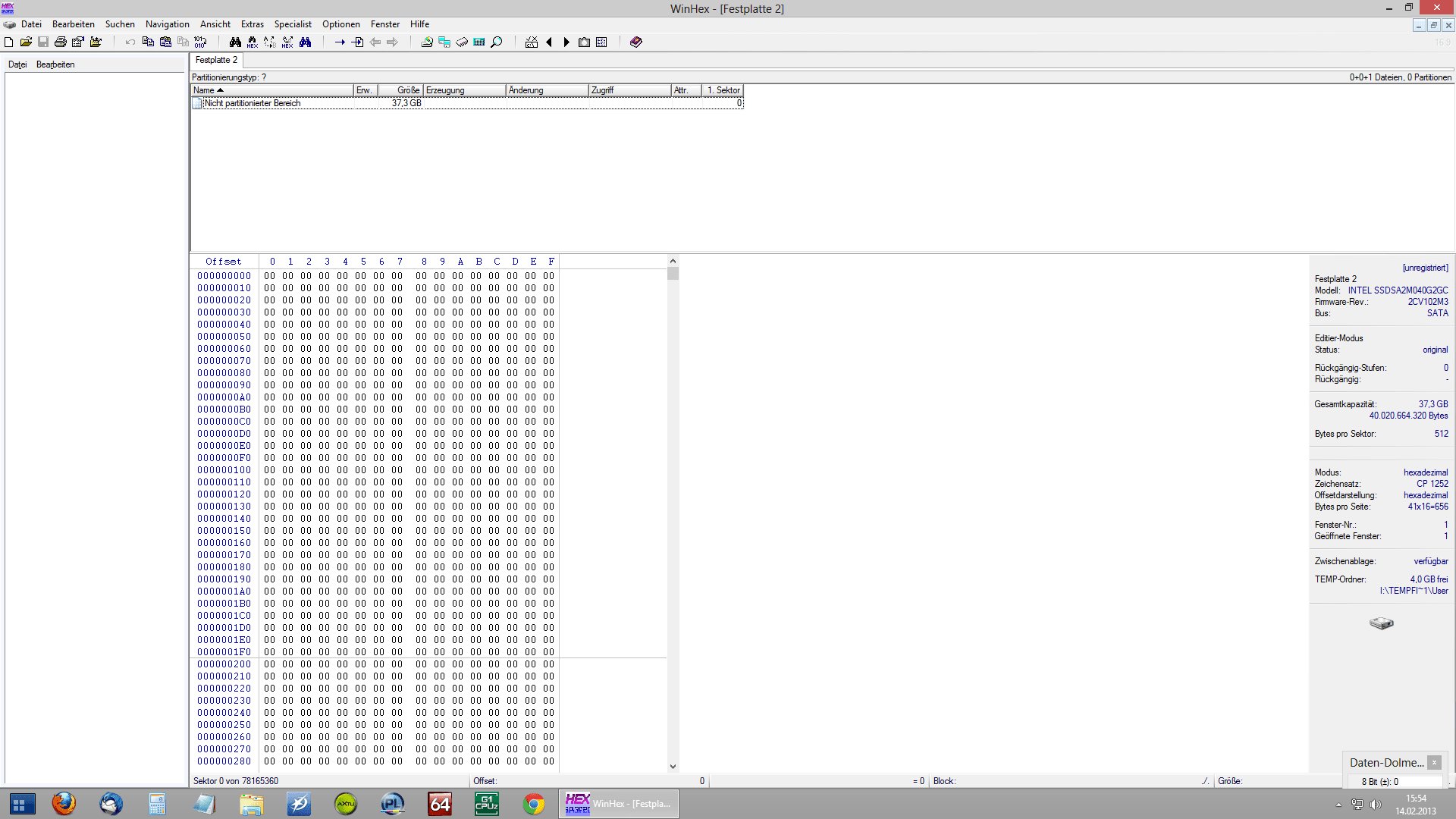1456x819 pixels.
Task: Click the Open RAM chip icon
Action: (x=462, y=42)
